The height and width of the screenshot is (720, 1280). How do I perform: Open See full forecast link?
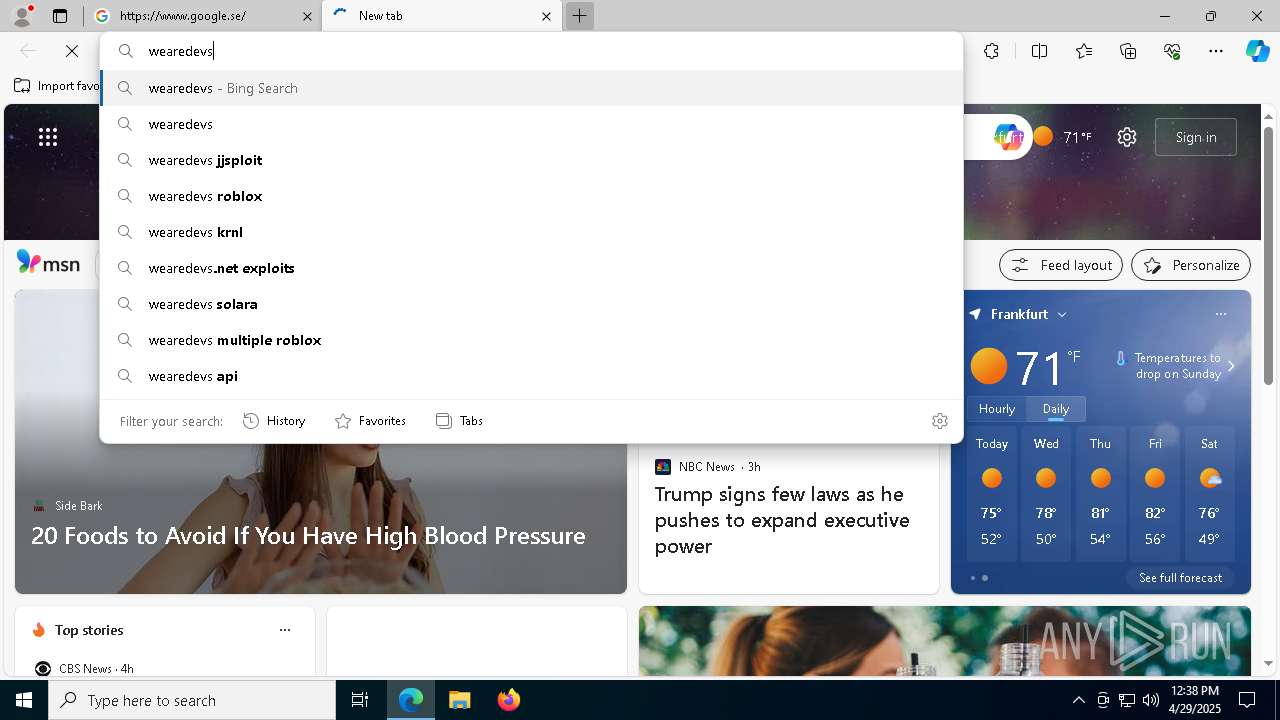point(1180,578)
